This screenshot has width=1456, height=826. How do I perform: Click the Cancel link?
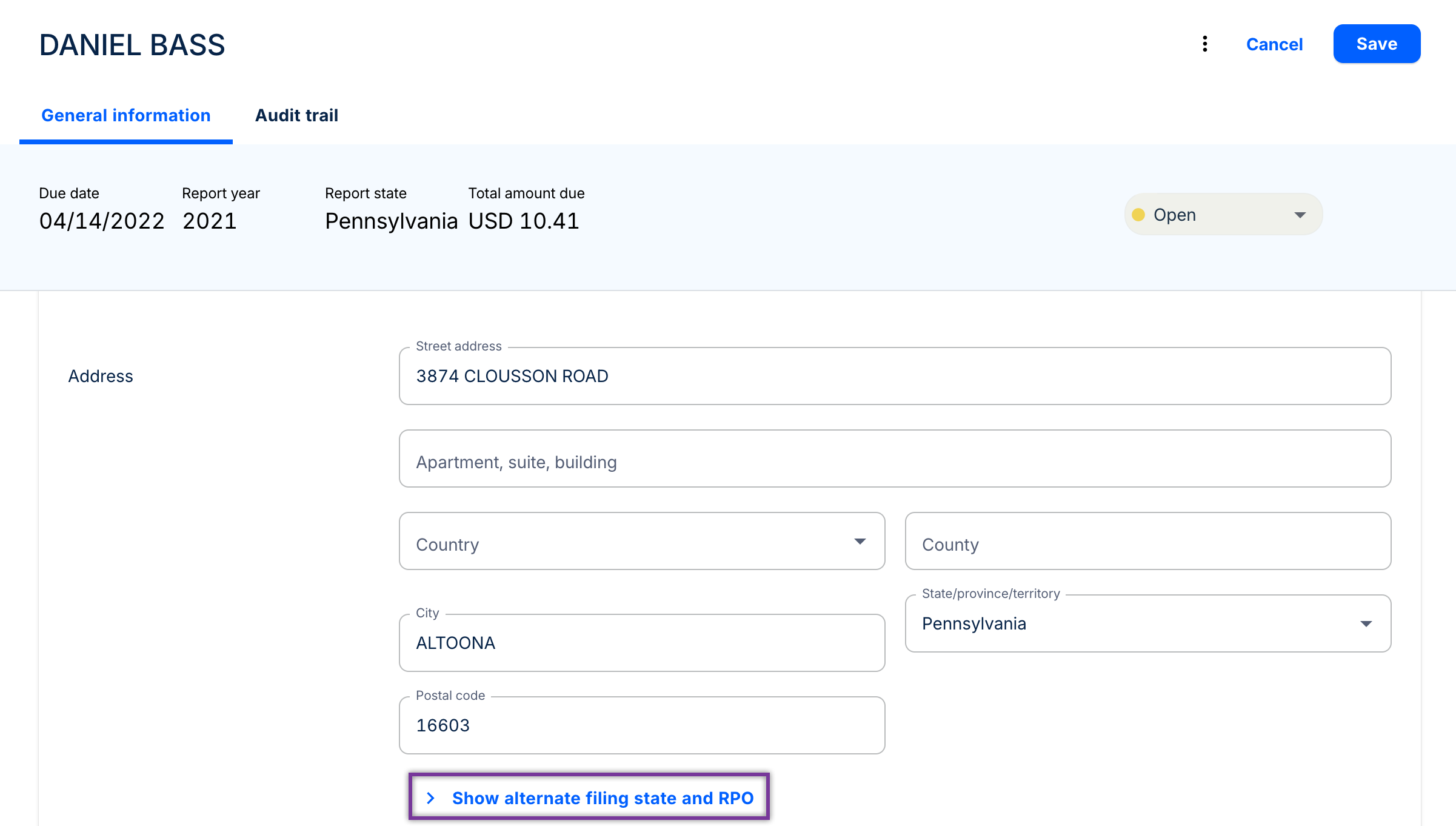click(1274, 44)
